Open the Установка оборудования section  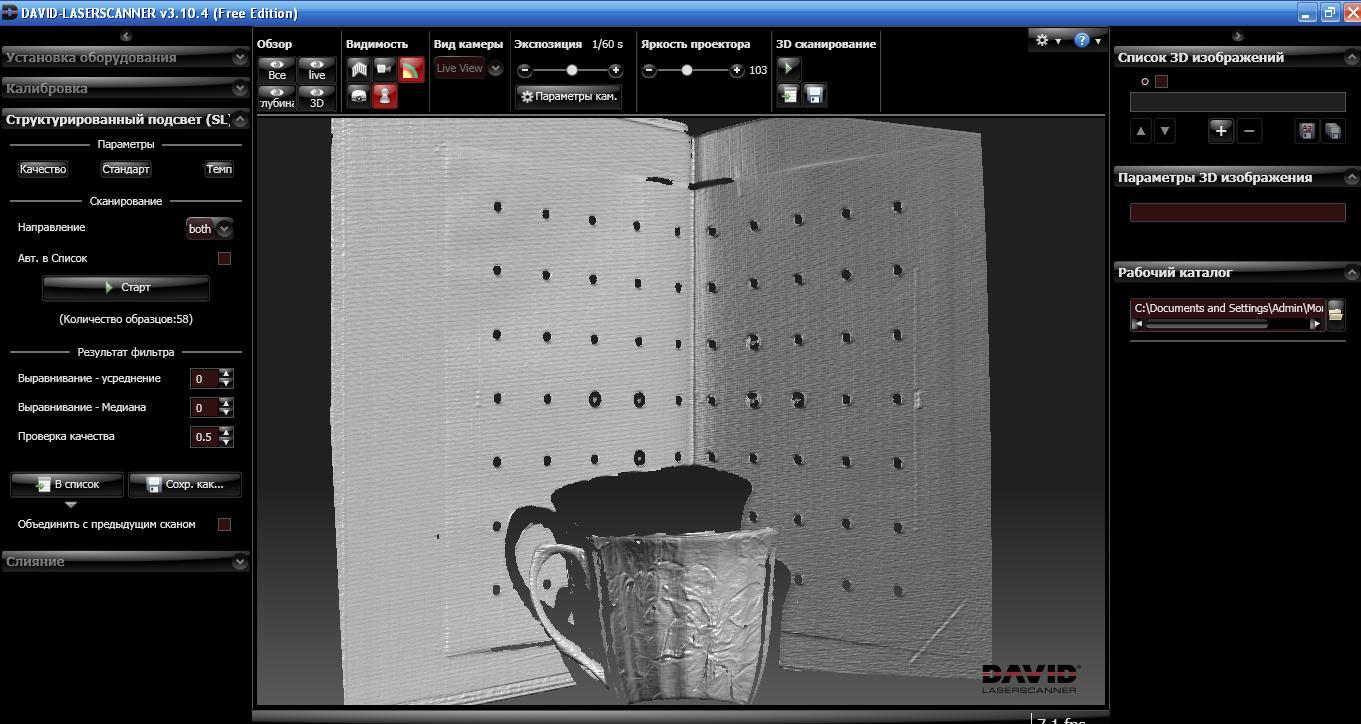coord(125,57)
